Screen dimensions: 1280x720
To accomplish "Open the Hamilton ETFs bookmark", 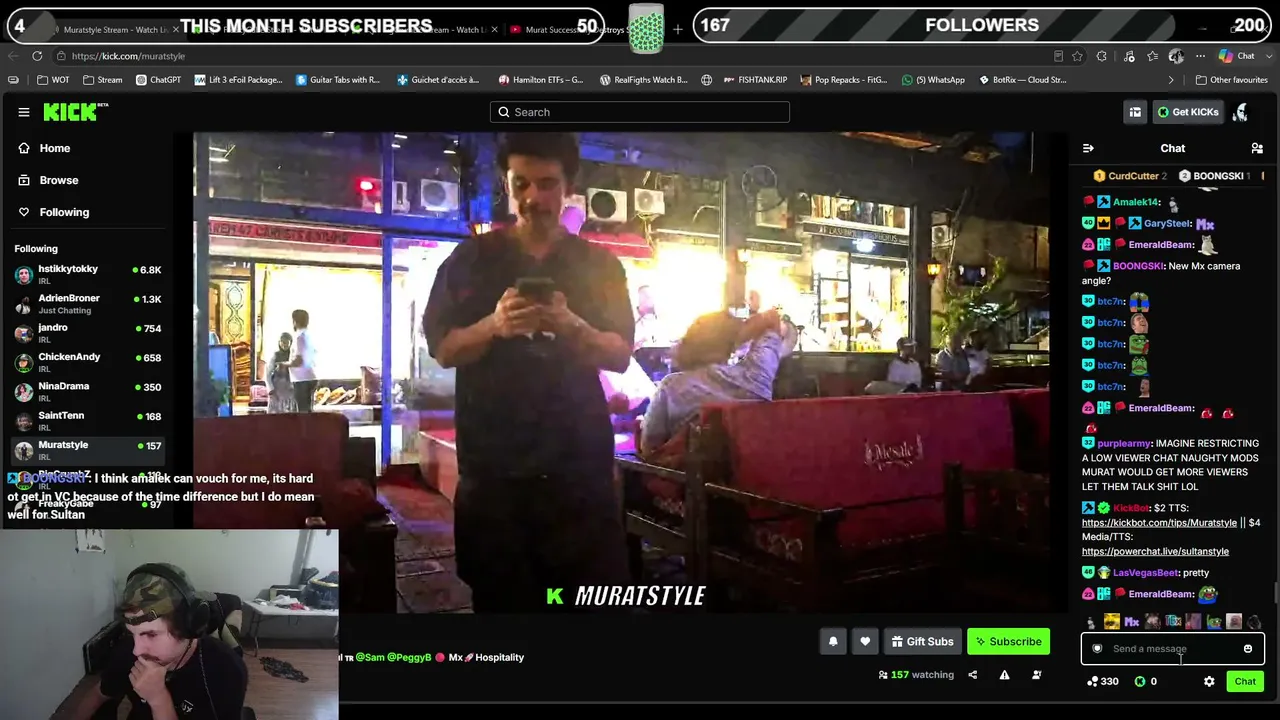I will [x=540, y=80].
